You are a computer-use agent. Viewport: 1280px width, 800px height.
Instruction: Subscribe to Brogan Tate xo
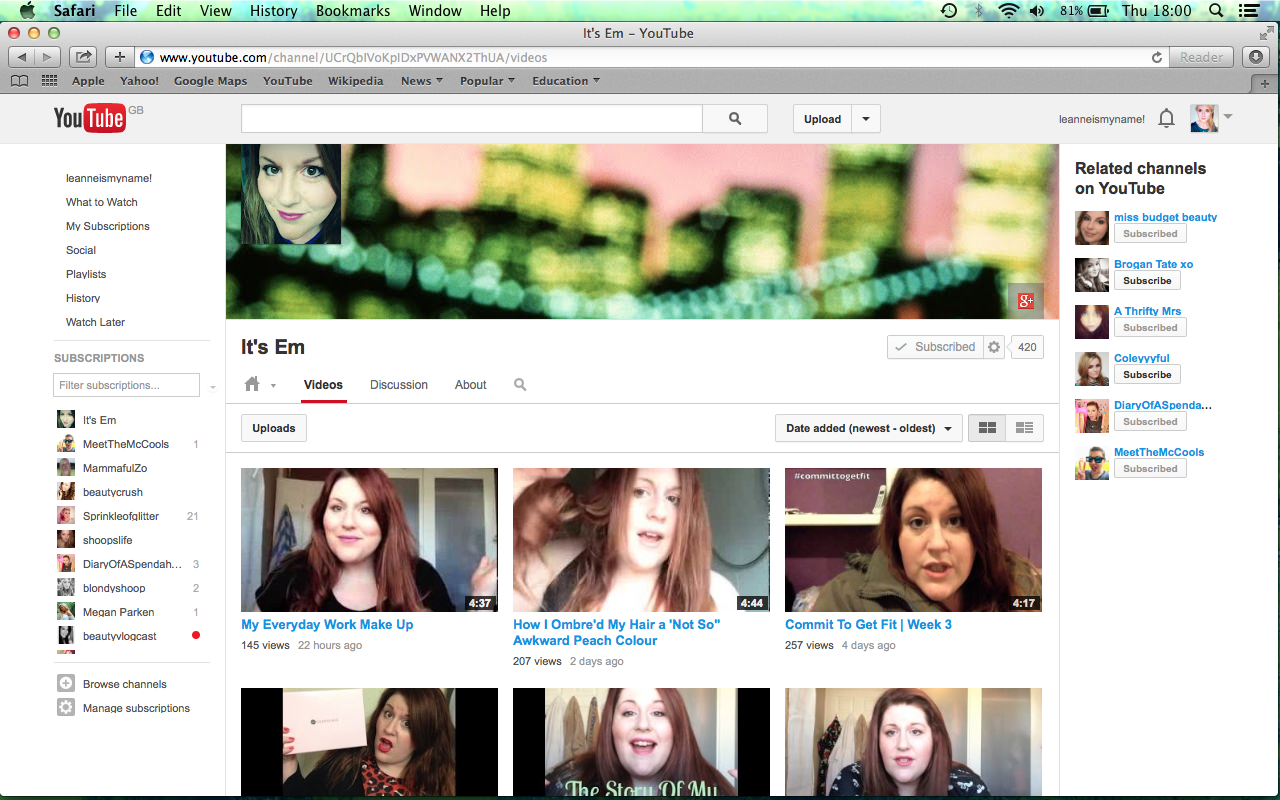(x=1147, y=281)
